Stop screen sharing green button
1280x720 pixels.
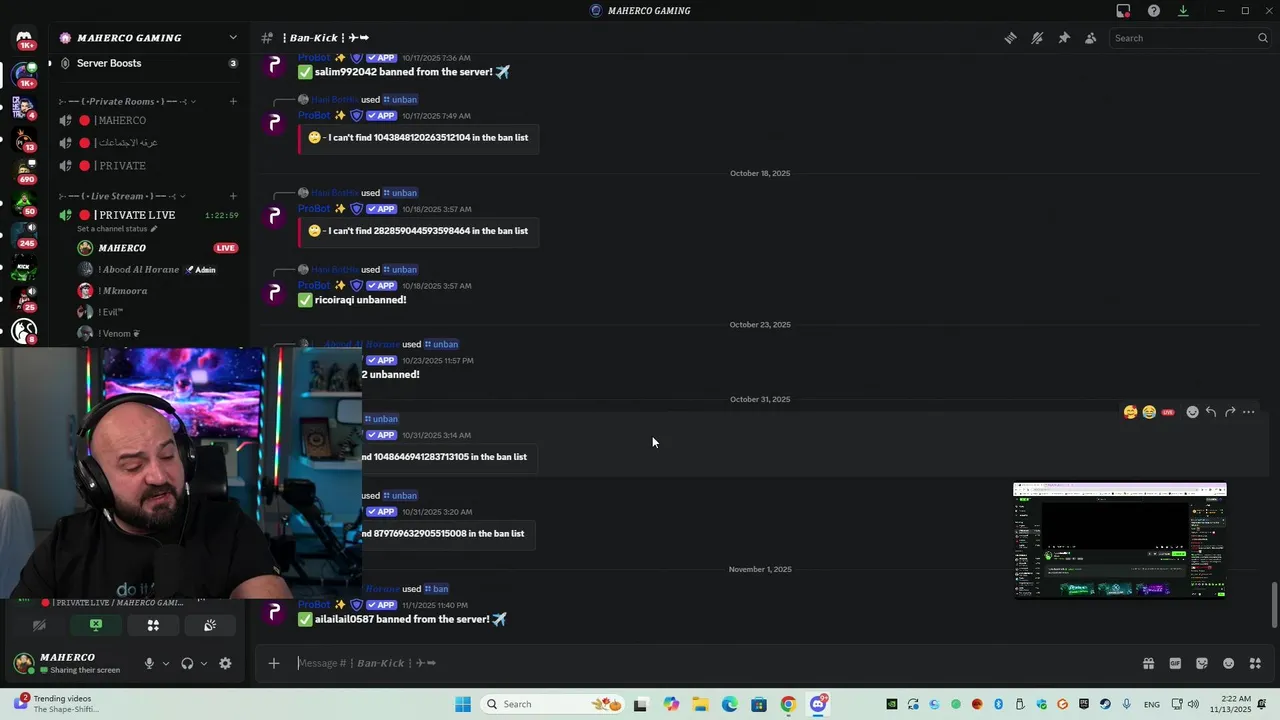click(x=96, y=625)
